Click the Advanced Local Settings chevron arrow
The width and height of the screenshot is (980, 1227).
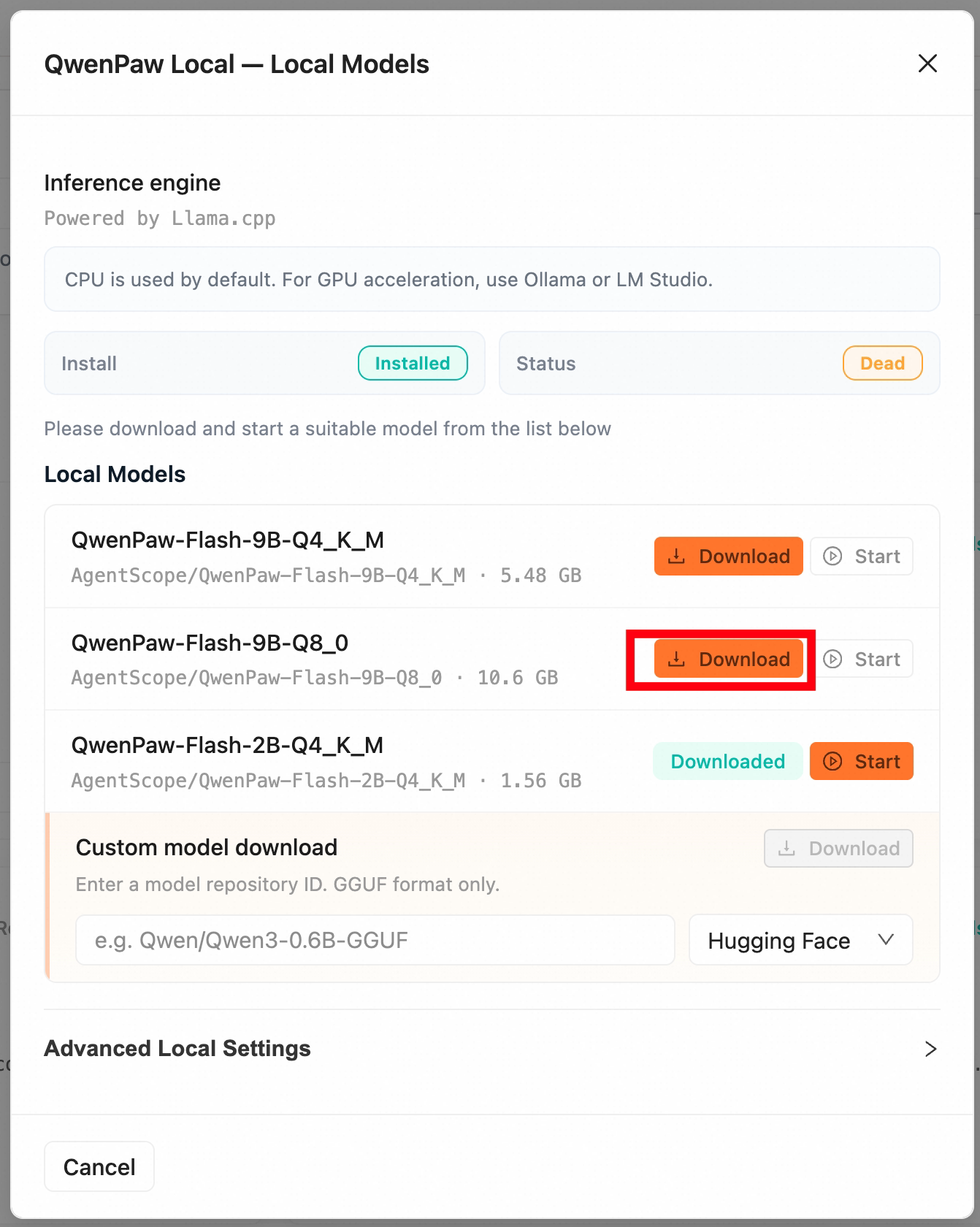[x=930, y=1049]
